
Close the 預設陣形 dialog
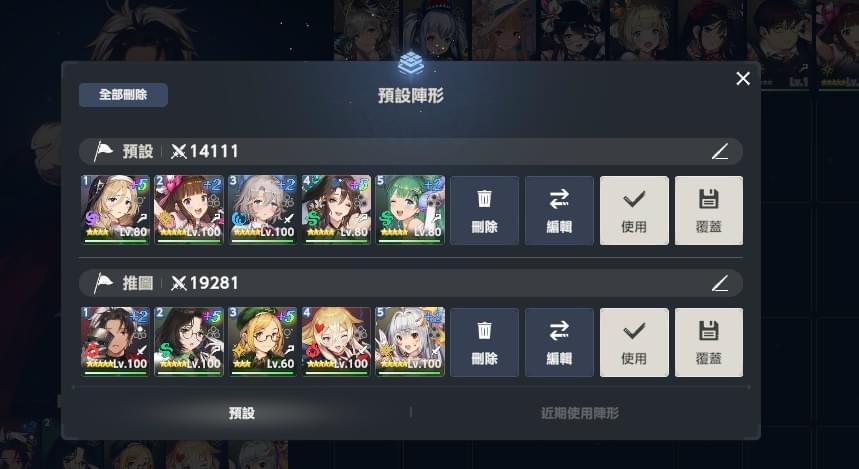[743, 79]
